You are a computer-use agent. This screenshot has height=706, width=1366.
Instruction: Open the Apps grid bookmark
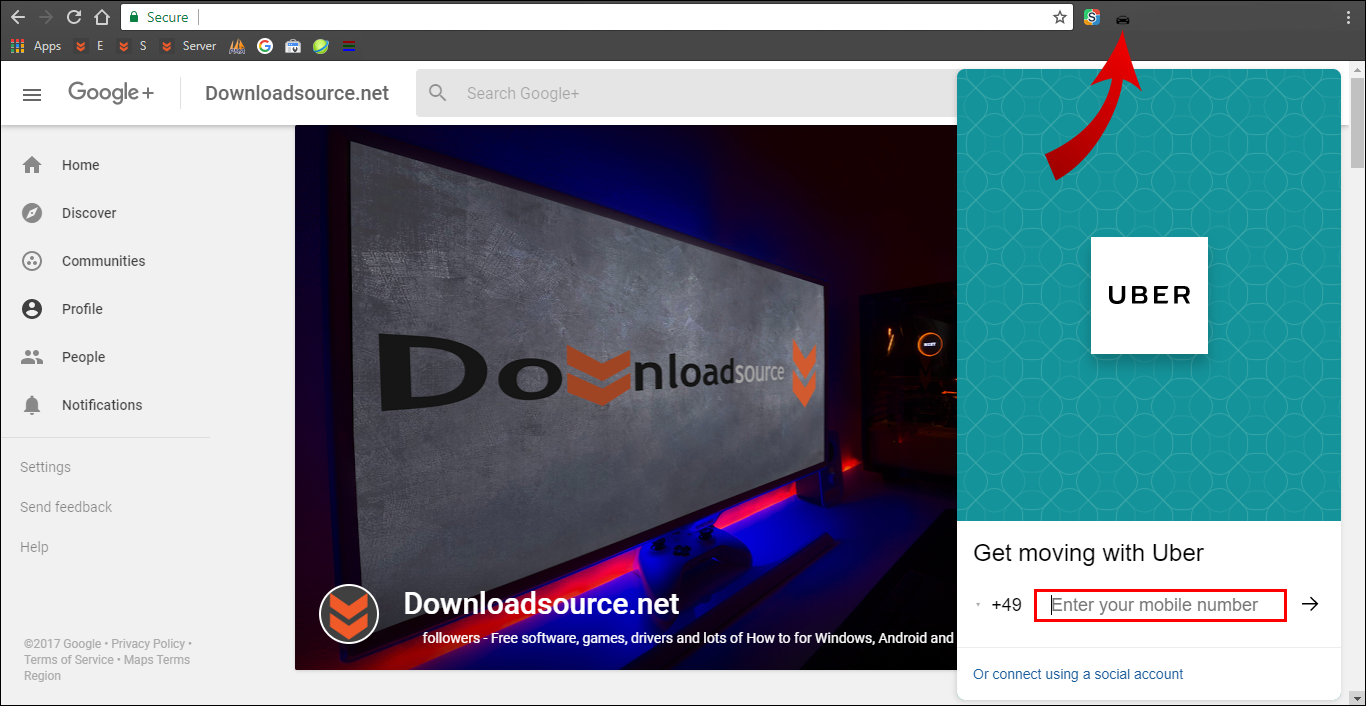tap(36, 46)
